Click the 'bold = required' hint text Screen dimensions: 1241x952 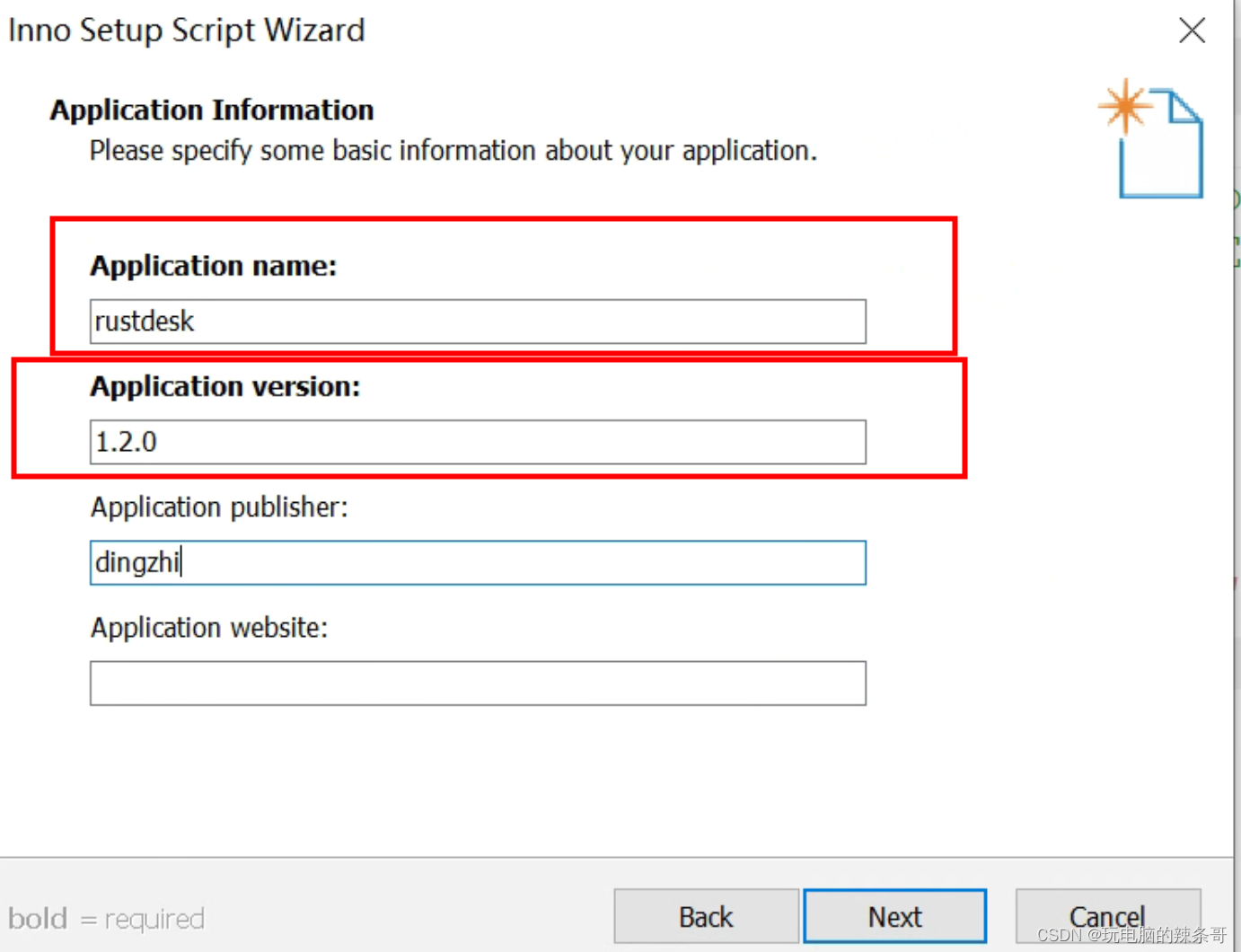(x=106, y=919)
